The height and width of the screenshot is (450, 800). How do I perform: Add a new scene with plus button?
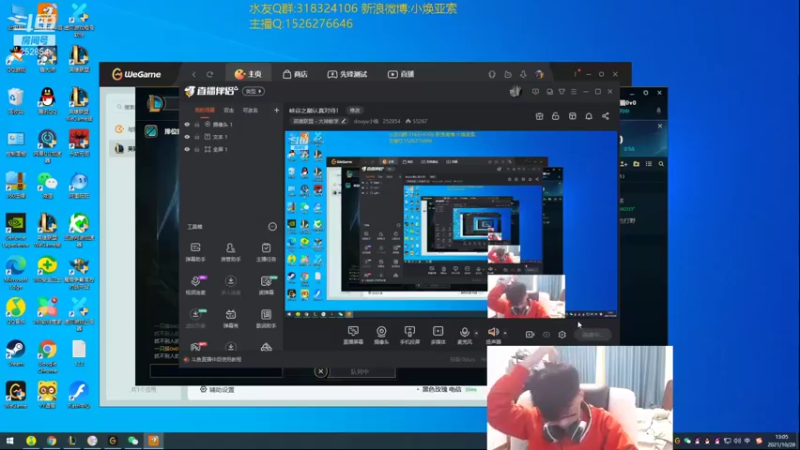276,110
